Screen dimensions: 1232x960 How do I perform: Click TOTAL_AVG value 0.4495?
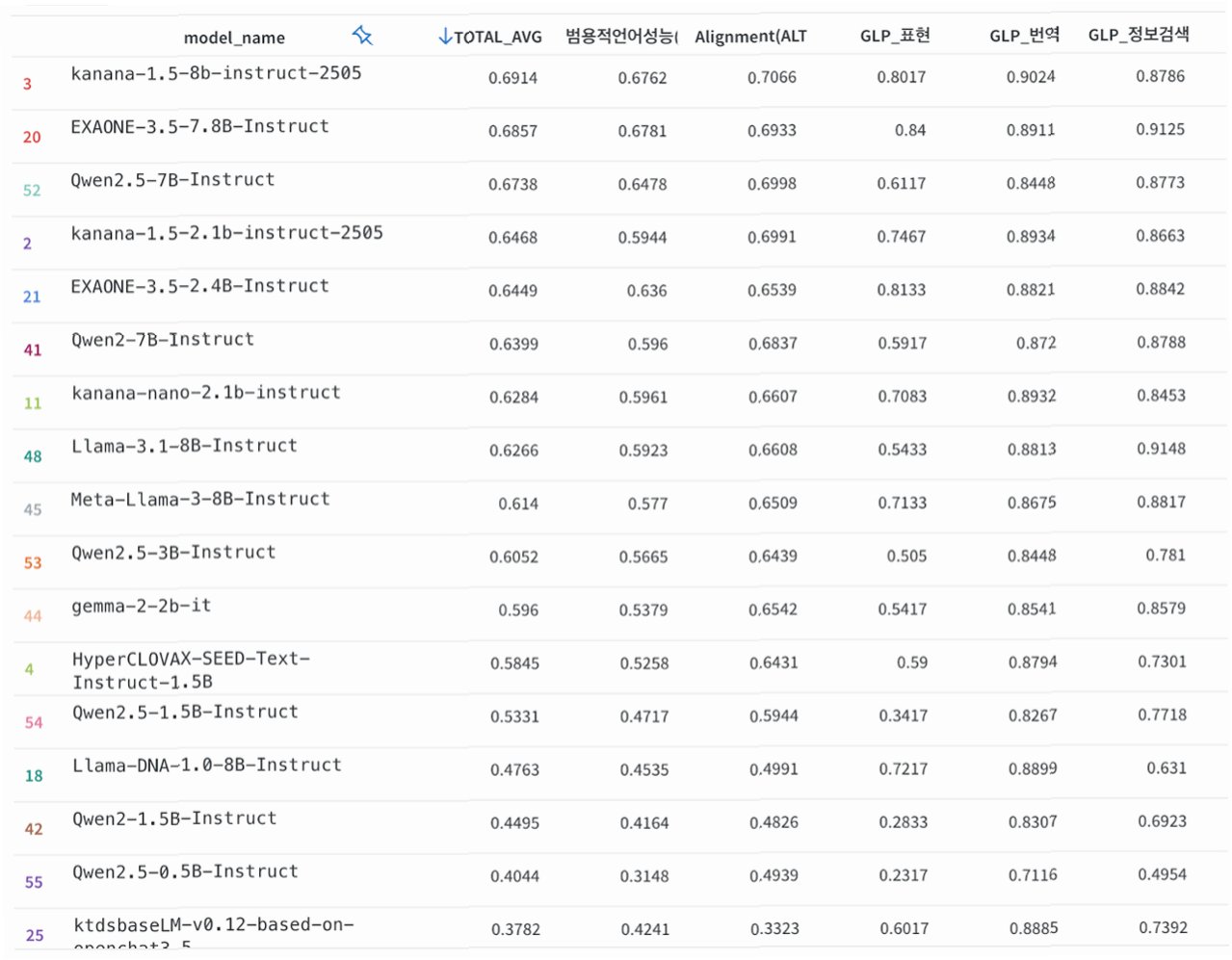[x=514, y=823]
